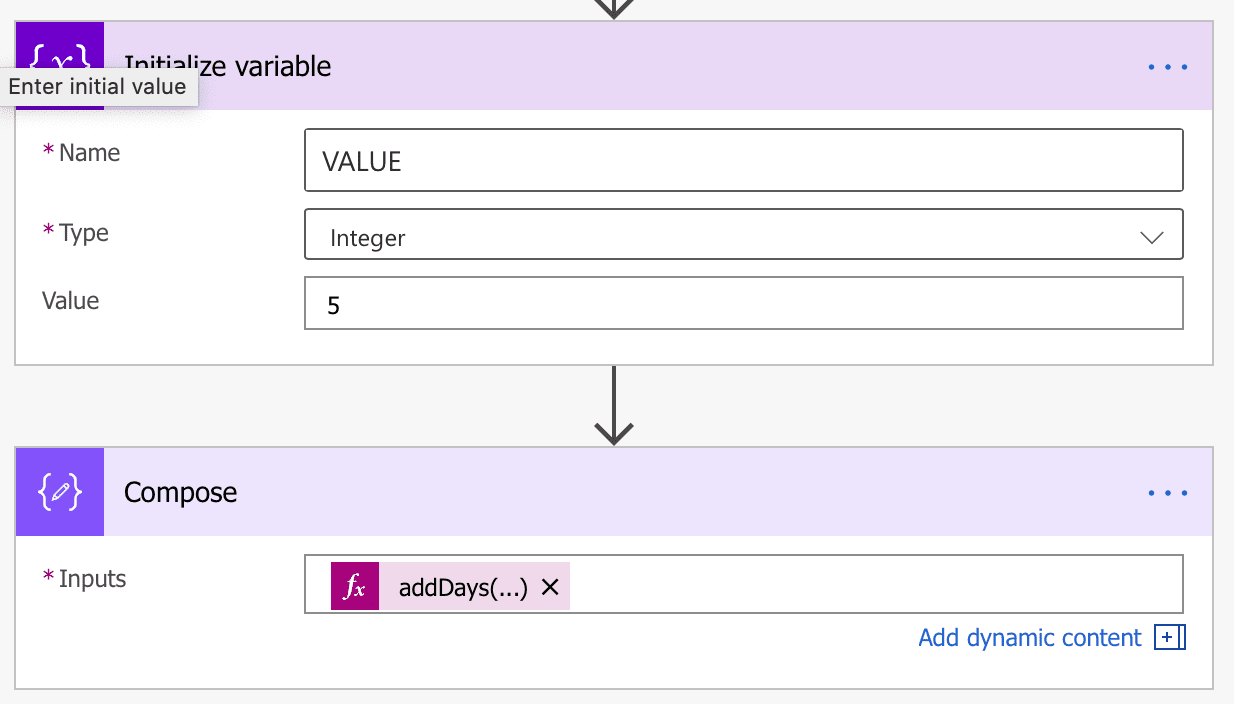The width and height of the screenshot is (1234, 704).
Task: Click the dynamic content plus icon
Action: click(x=1170, y=637)
